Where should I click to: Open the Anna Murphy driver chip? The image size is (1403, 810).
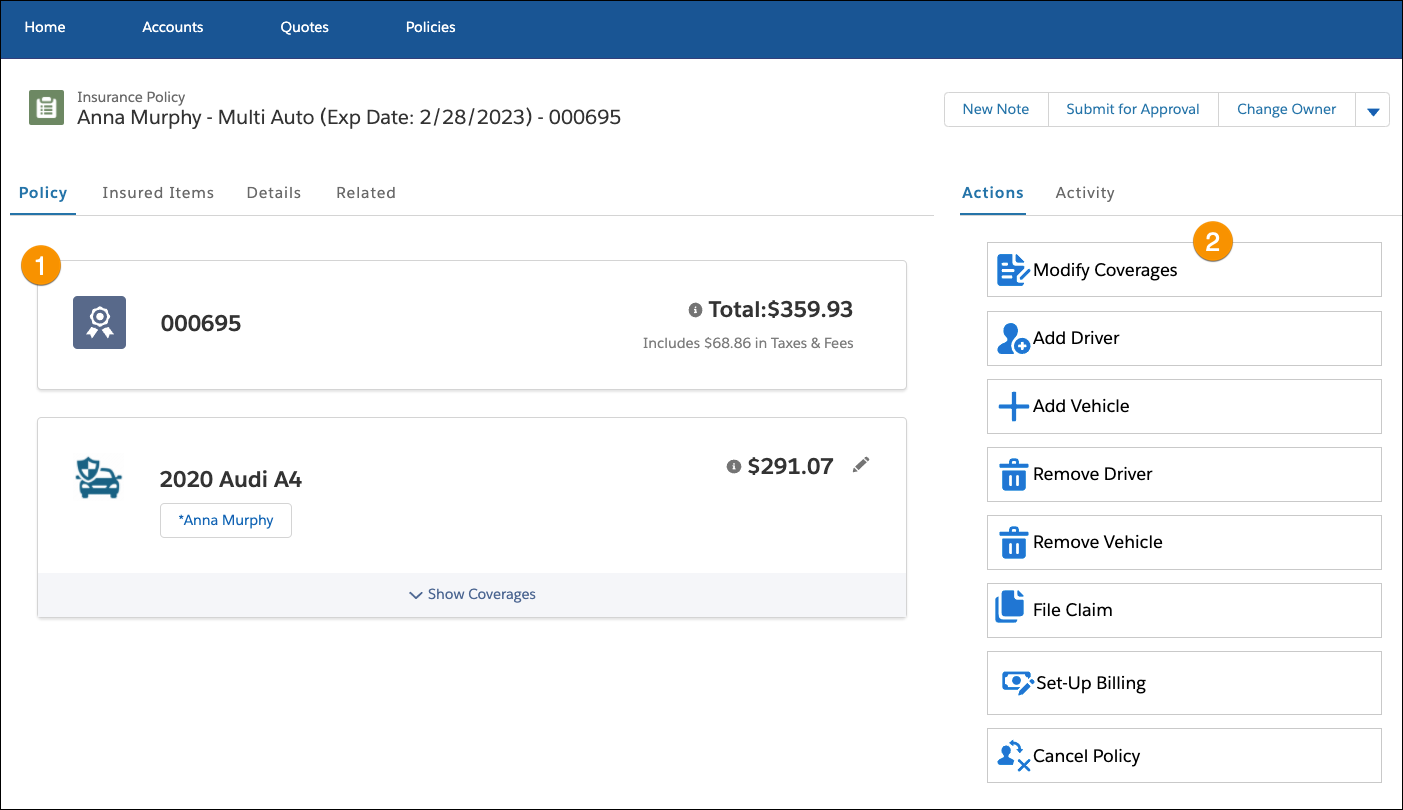[x=225, y=520]
